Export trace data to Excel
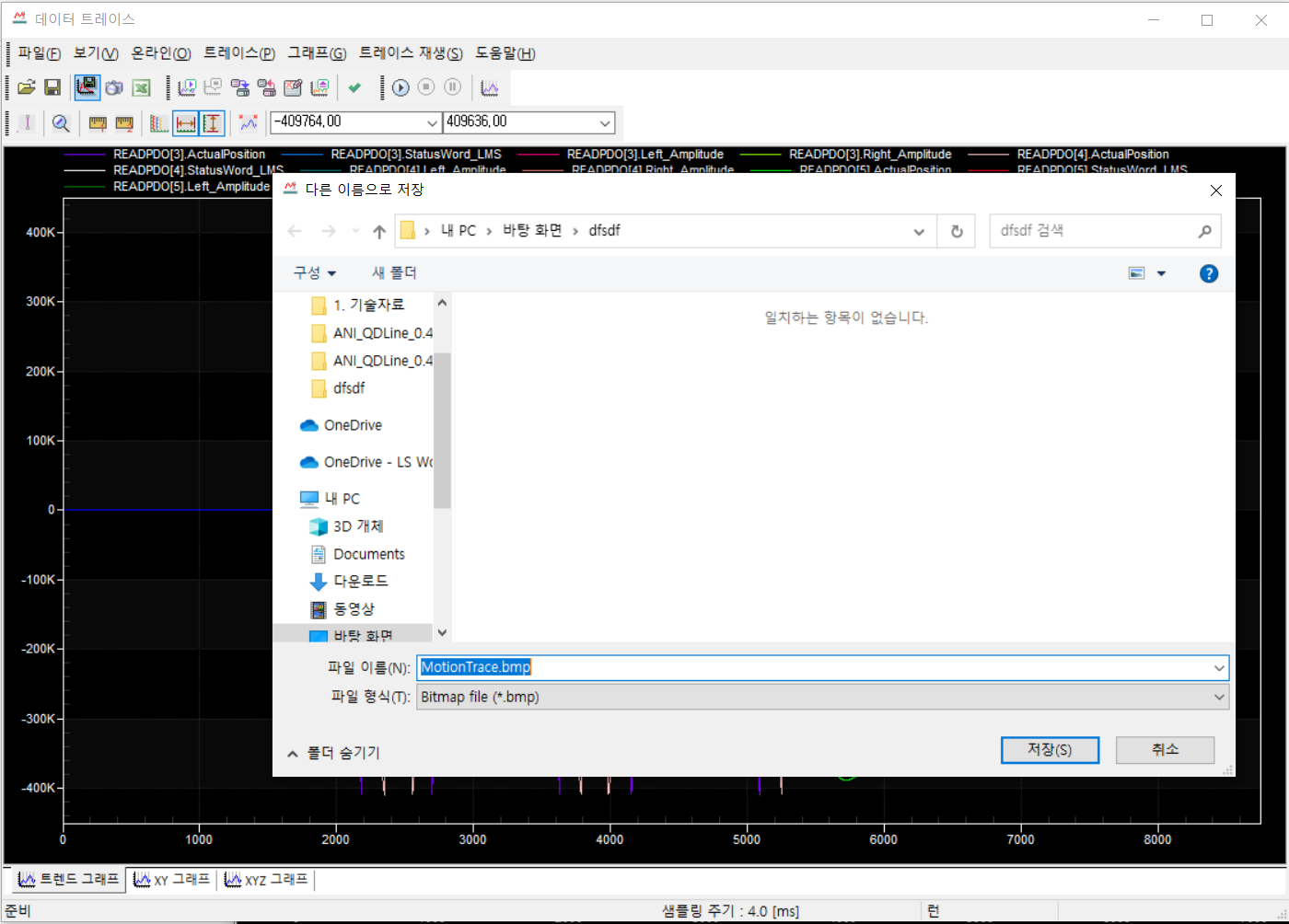Screen dimensions: 1289x924 [140, 87]
